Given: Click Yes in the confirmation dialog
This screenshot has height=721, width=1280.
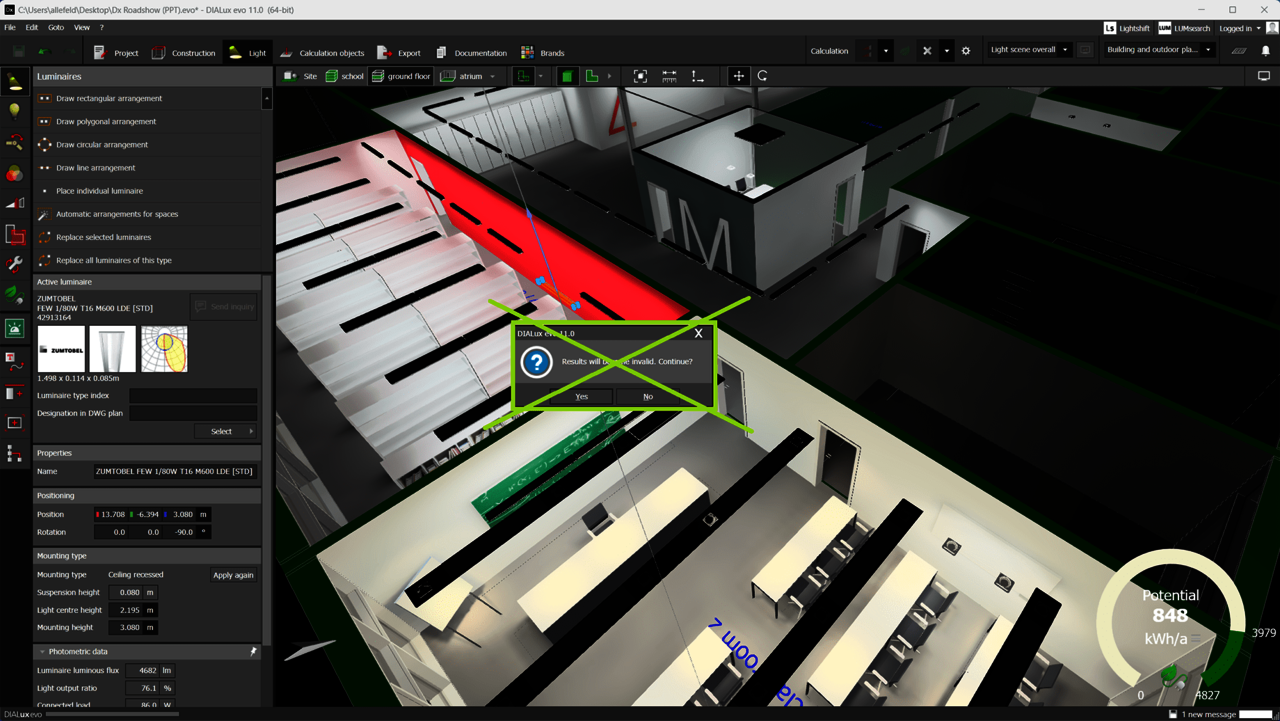Looking at the screenshot, I should pos(581,397).
